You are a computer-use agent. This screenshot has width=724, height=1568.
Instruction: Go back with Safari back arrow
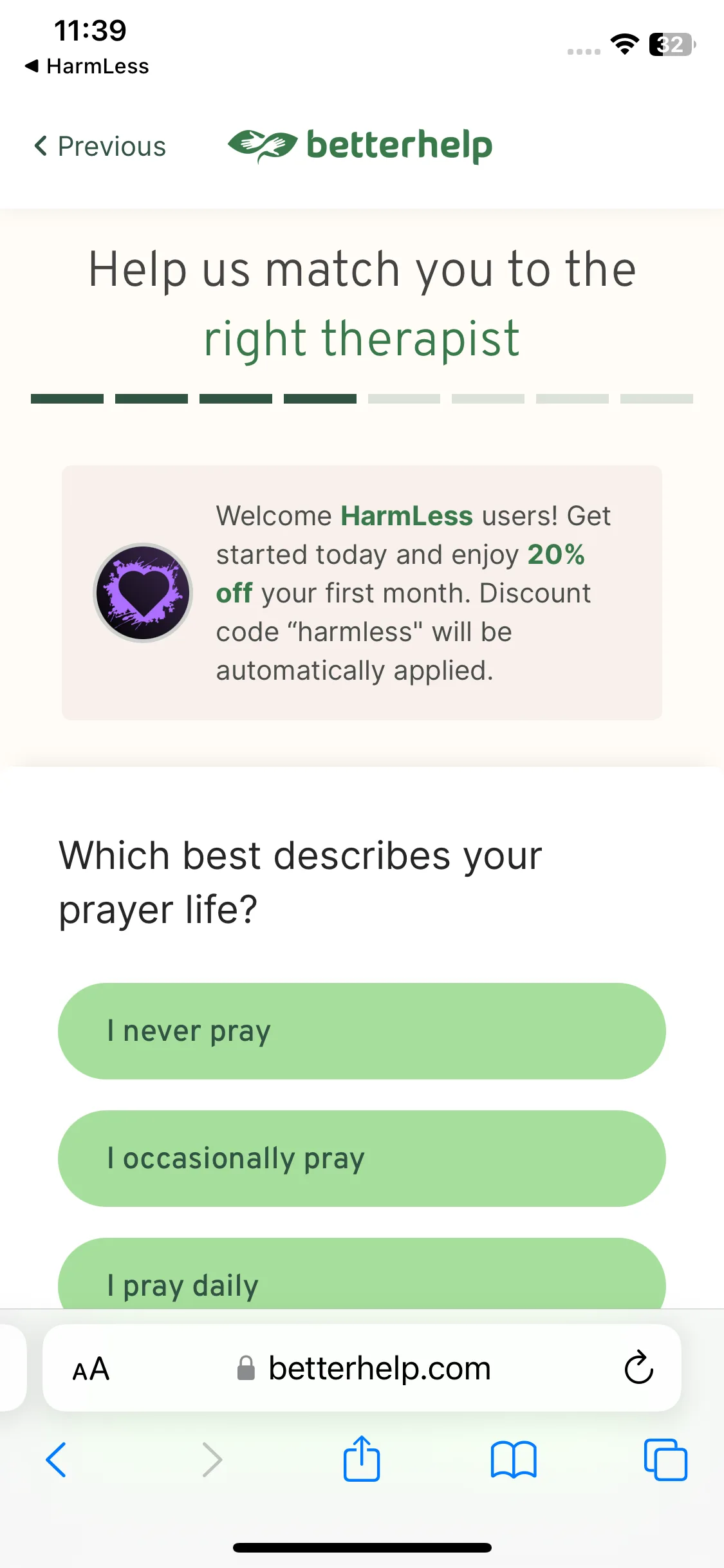(56, 1460)
